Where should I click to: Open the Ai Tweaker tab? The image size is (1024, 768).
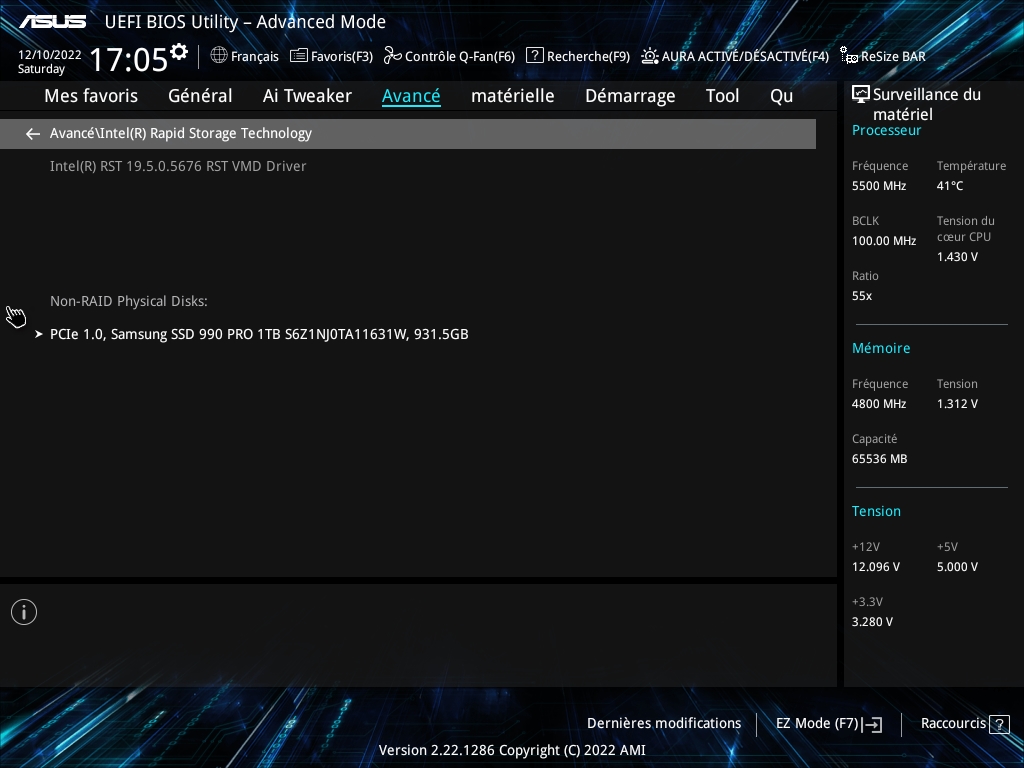point(307,96)
